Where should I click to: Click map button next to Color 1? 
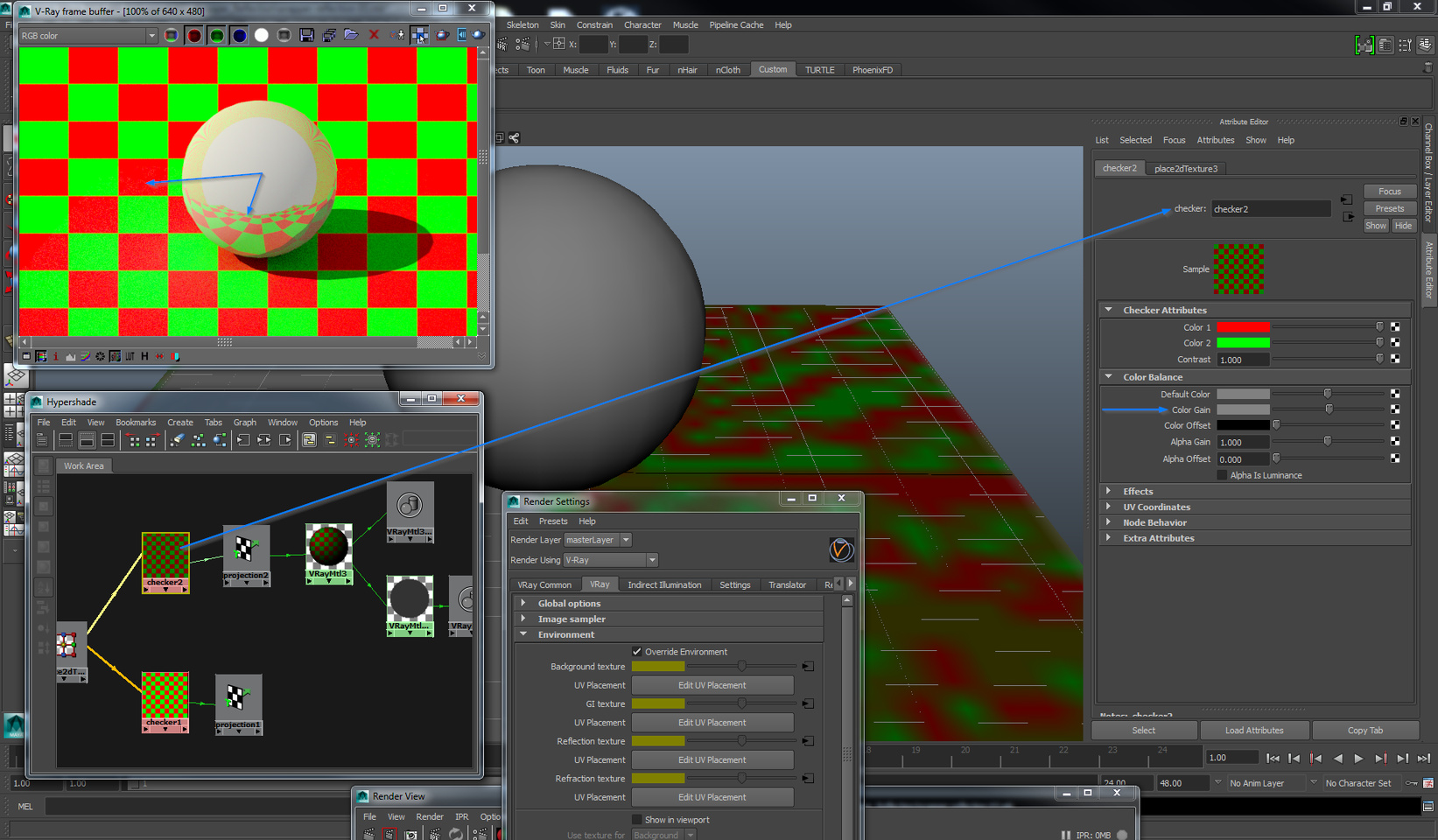[x=1395, y=327]
